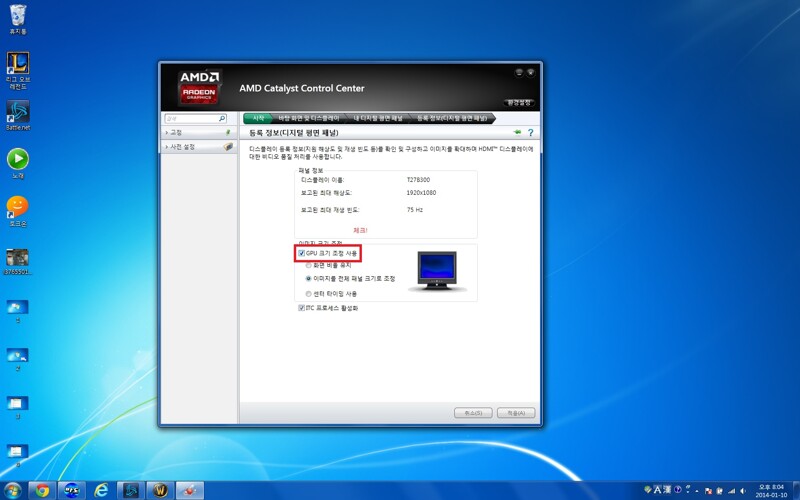Click the max refresh rate '75 Hz'
This screenshot has width=800, height=500.
click(415, 210)
